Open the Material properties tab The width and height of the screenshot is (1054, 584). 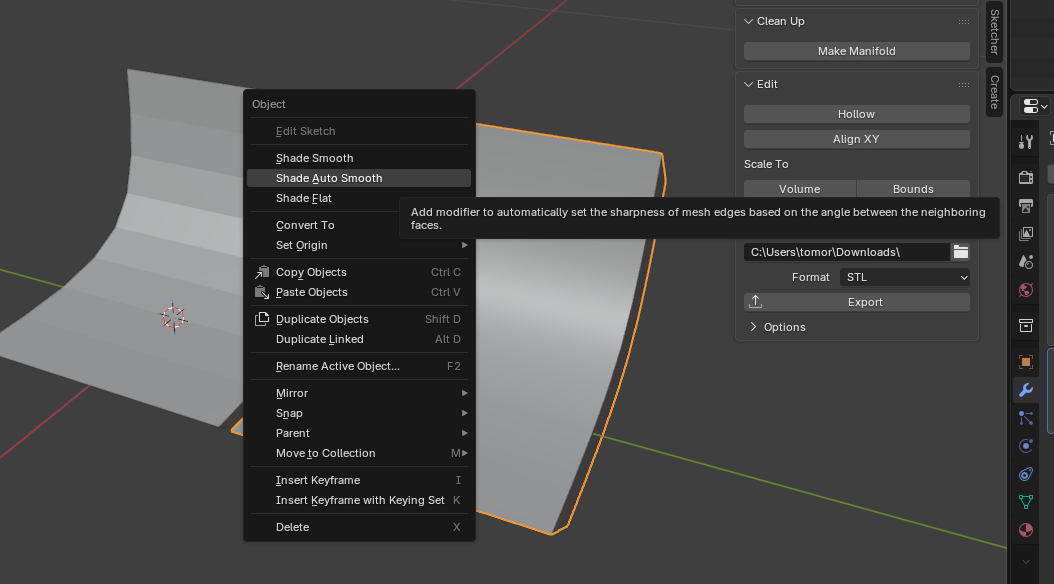point(1025,530)
